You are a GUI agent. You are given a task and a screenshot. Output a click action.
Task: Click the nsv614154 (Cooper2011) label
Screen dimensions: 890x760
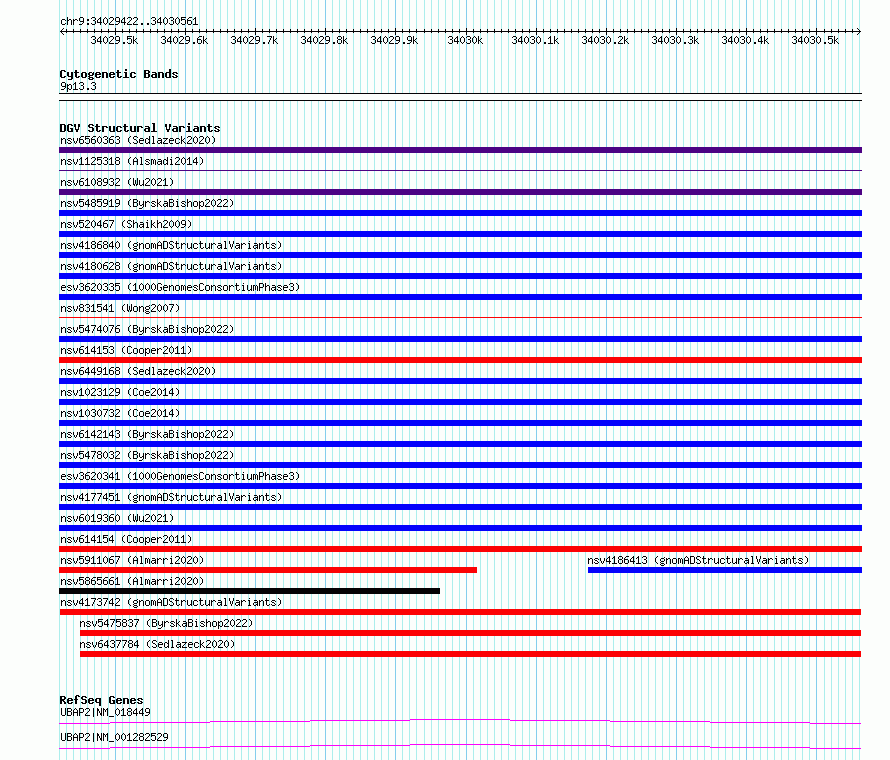(126, 539)
